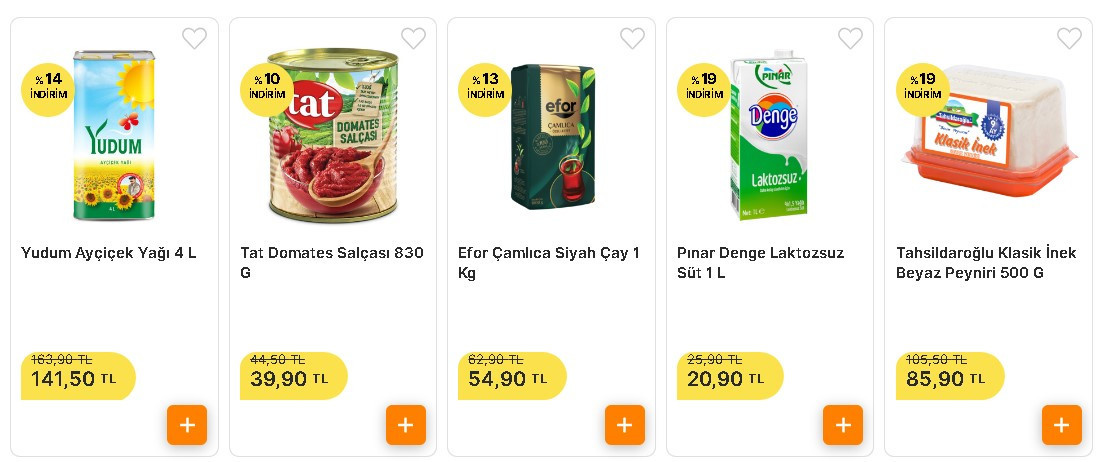This screenshot has height=462, width=1106.
Task: Open Yudum Ayçiçek Yağı 4 L title
Action: (109, 253)
